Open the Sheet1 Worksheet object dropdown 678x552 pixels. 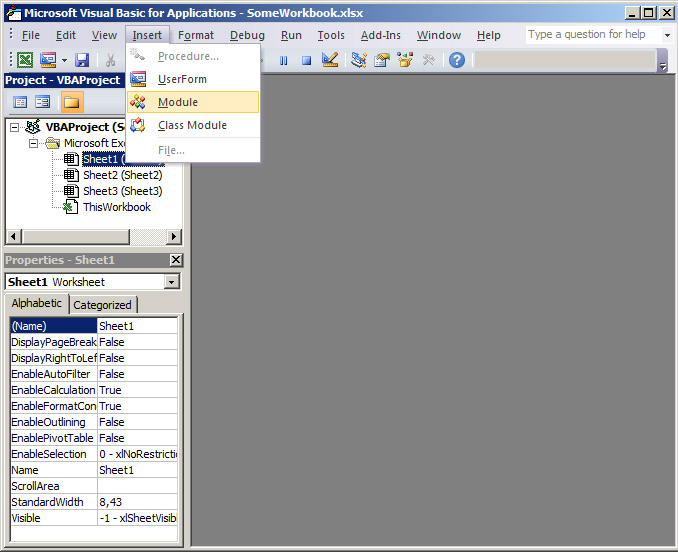click(172, 282)
